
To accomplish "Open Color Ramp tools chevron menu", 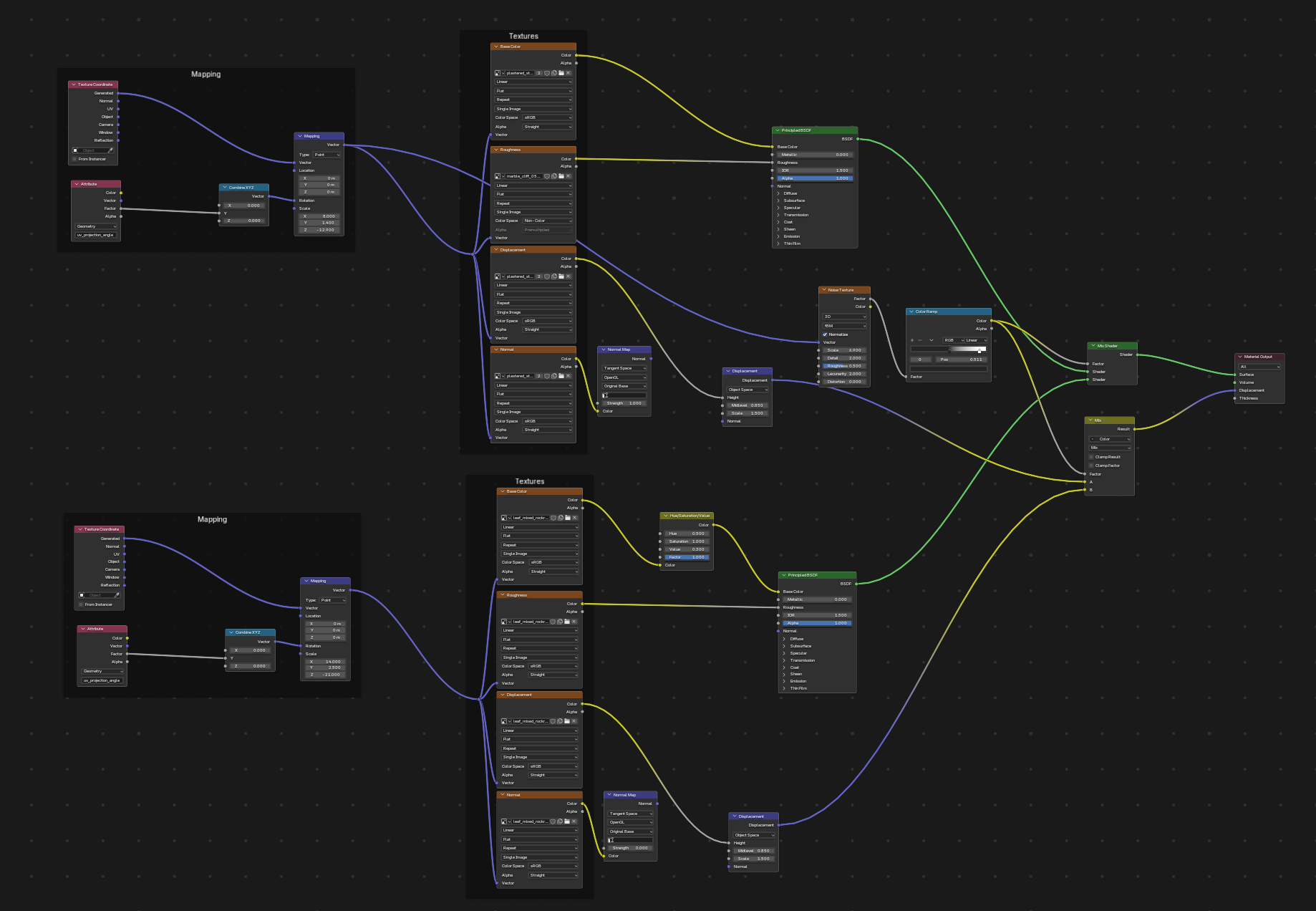I will point(932,340).
